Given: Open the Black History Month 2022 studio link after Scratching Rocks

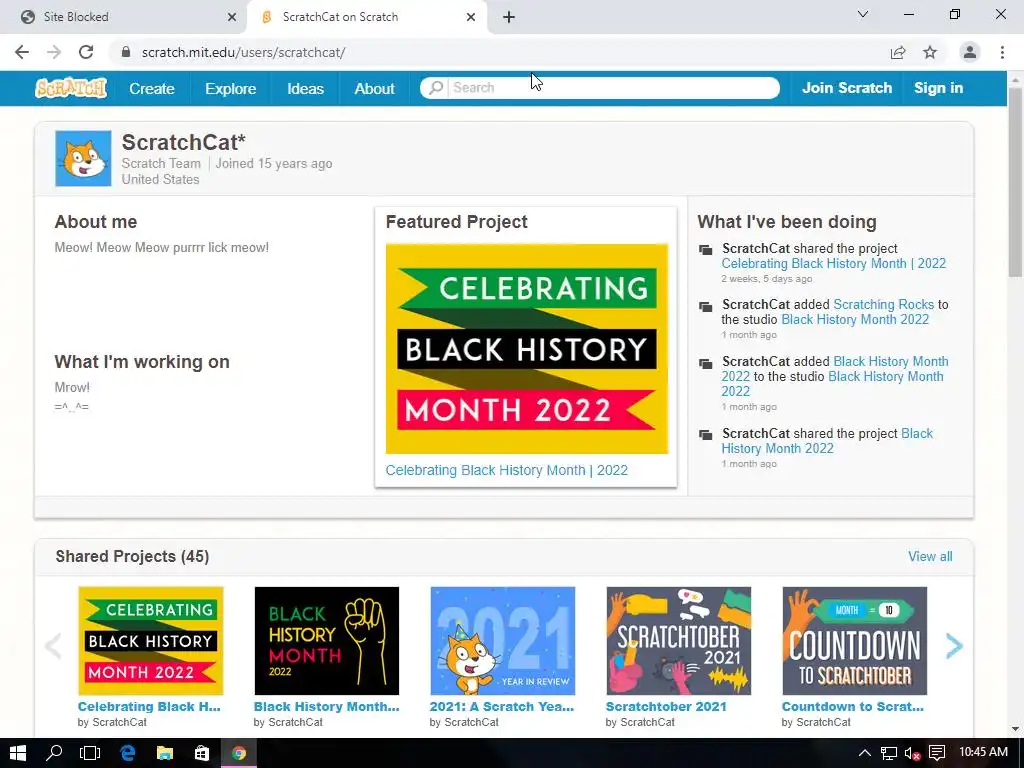Looking at the screenshot, I should coord(855,319).
